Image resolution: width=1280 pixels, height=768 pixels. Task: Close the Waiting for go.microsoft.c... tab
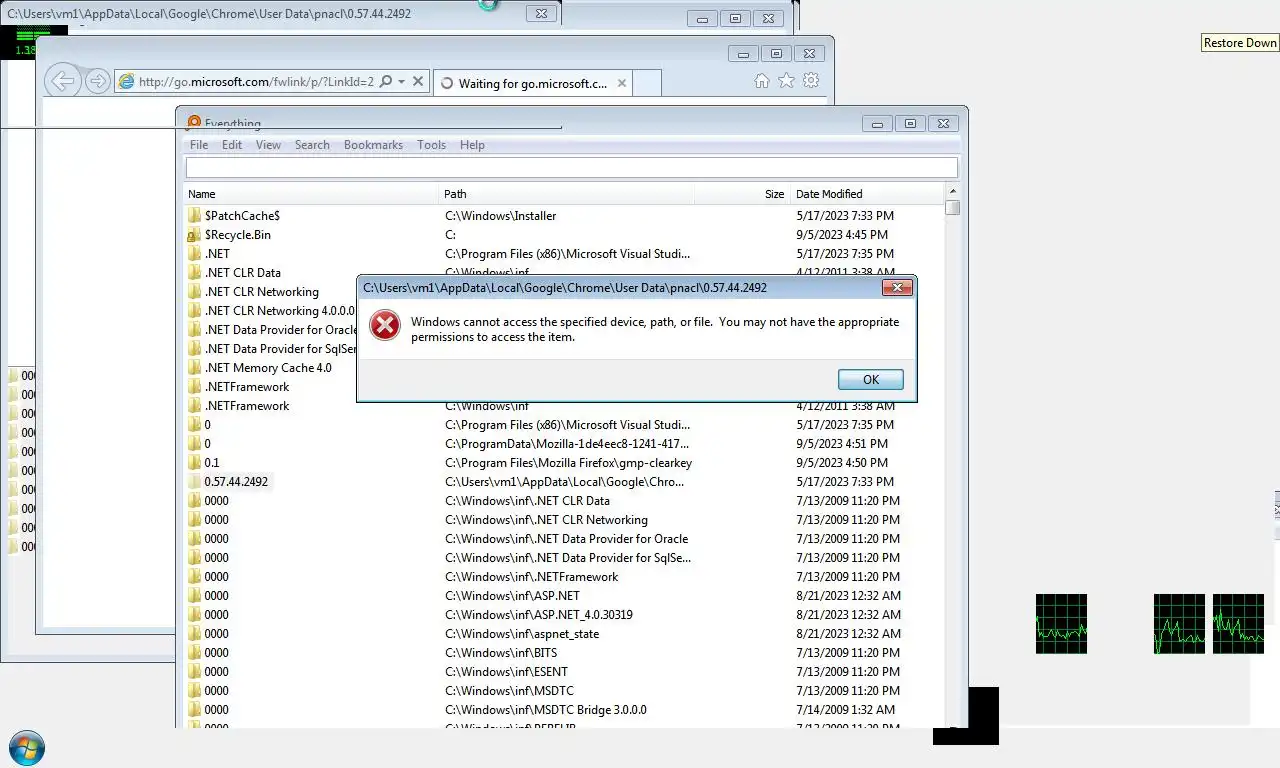coord(621,83)
